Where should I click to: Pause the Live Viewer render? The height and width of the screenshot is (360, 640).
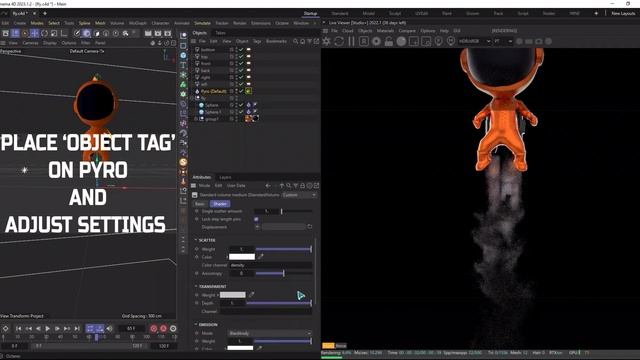pyautogui.click(x=351, y=41)
